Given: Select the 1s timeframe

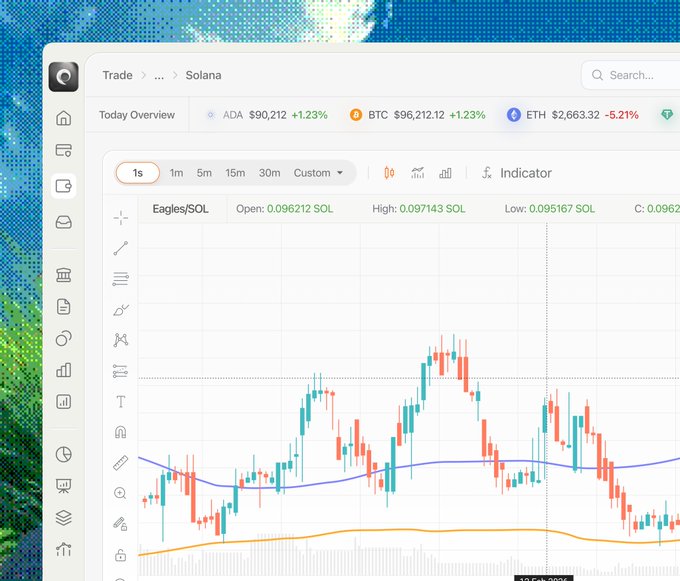Looking at the screenshot, I should tap(137, 173).
